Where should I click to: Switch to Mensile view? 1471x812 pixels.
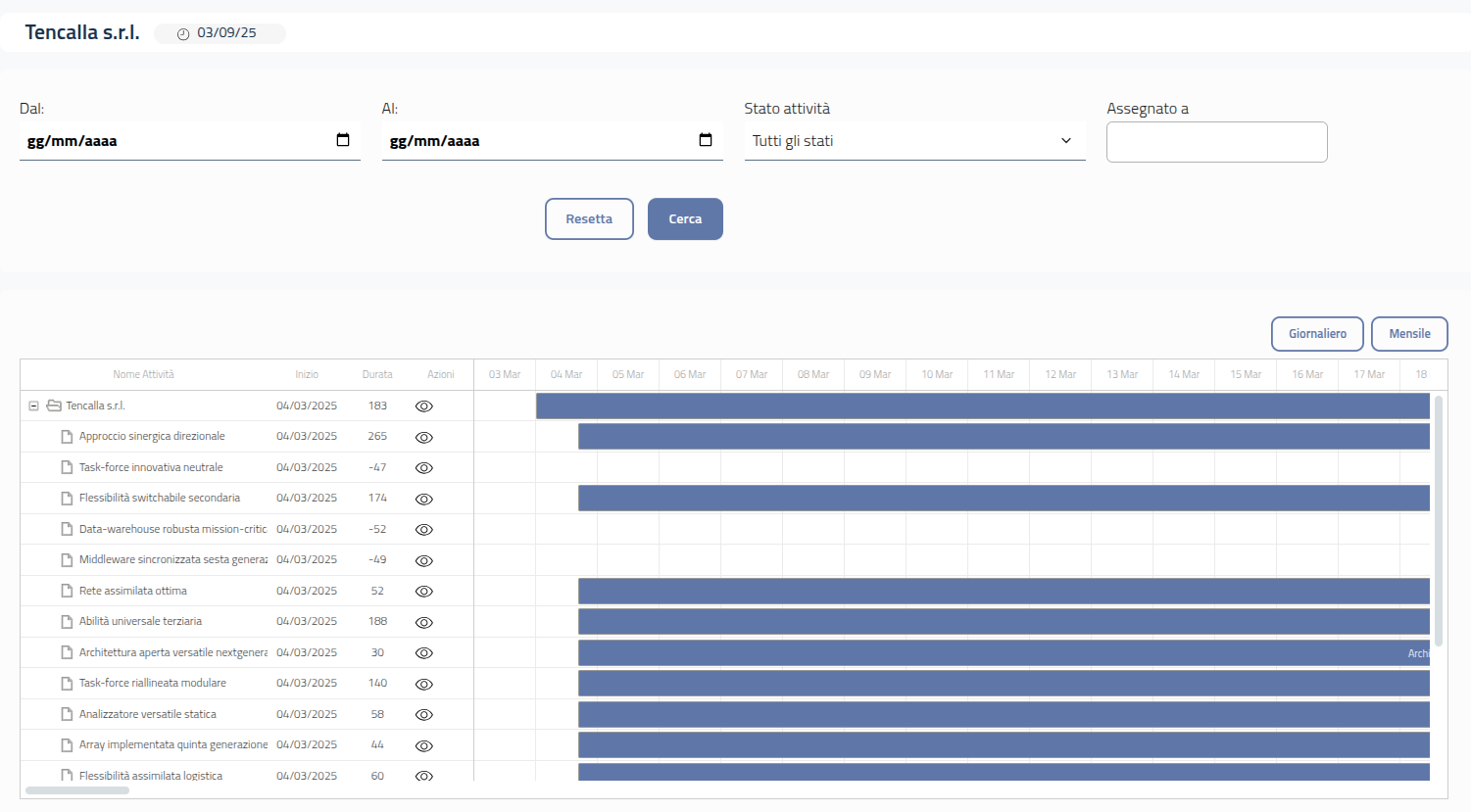[1409, 334]
